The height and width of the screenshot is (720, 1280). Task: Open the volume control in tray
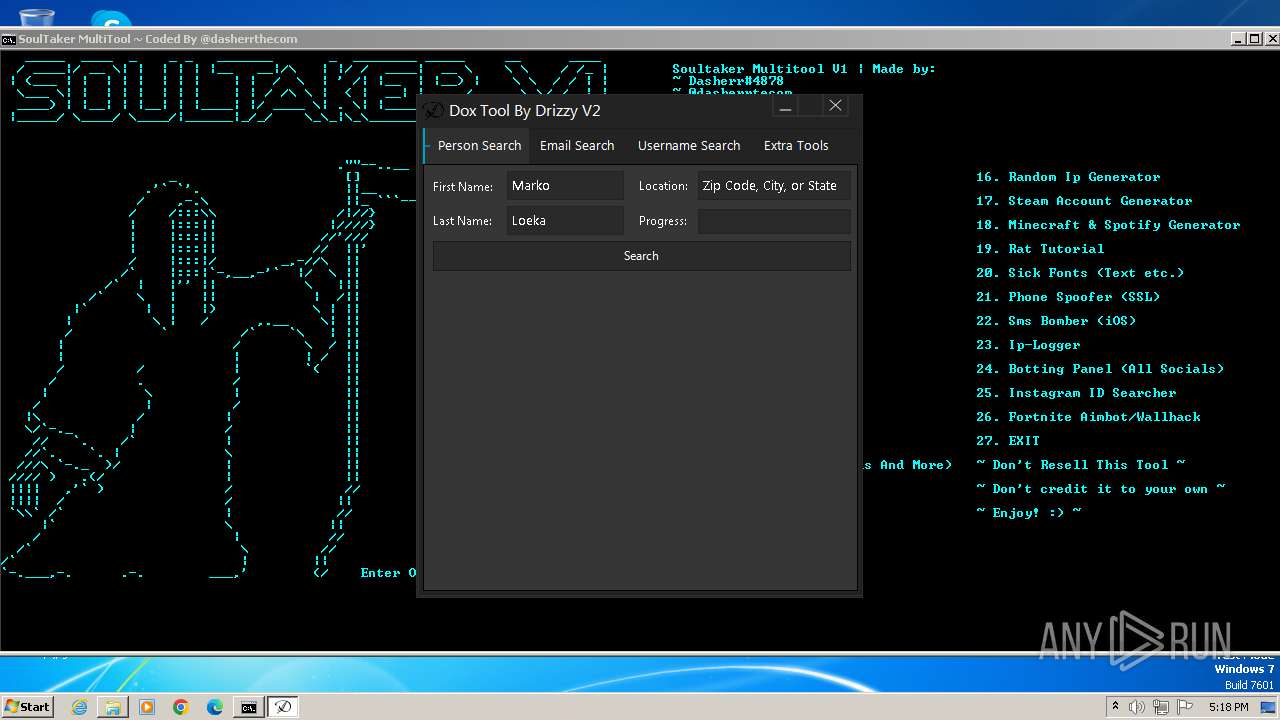[x=1137, y=707]
